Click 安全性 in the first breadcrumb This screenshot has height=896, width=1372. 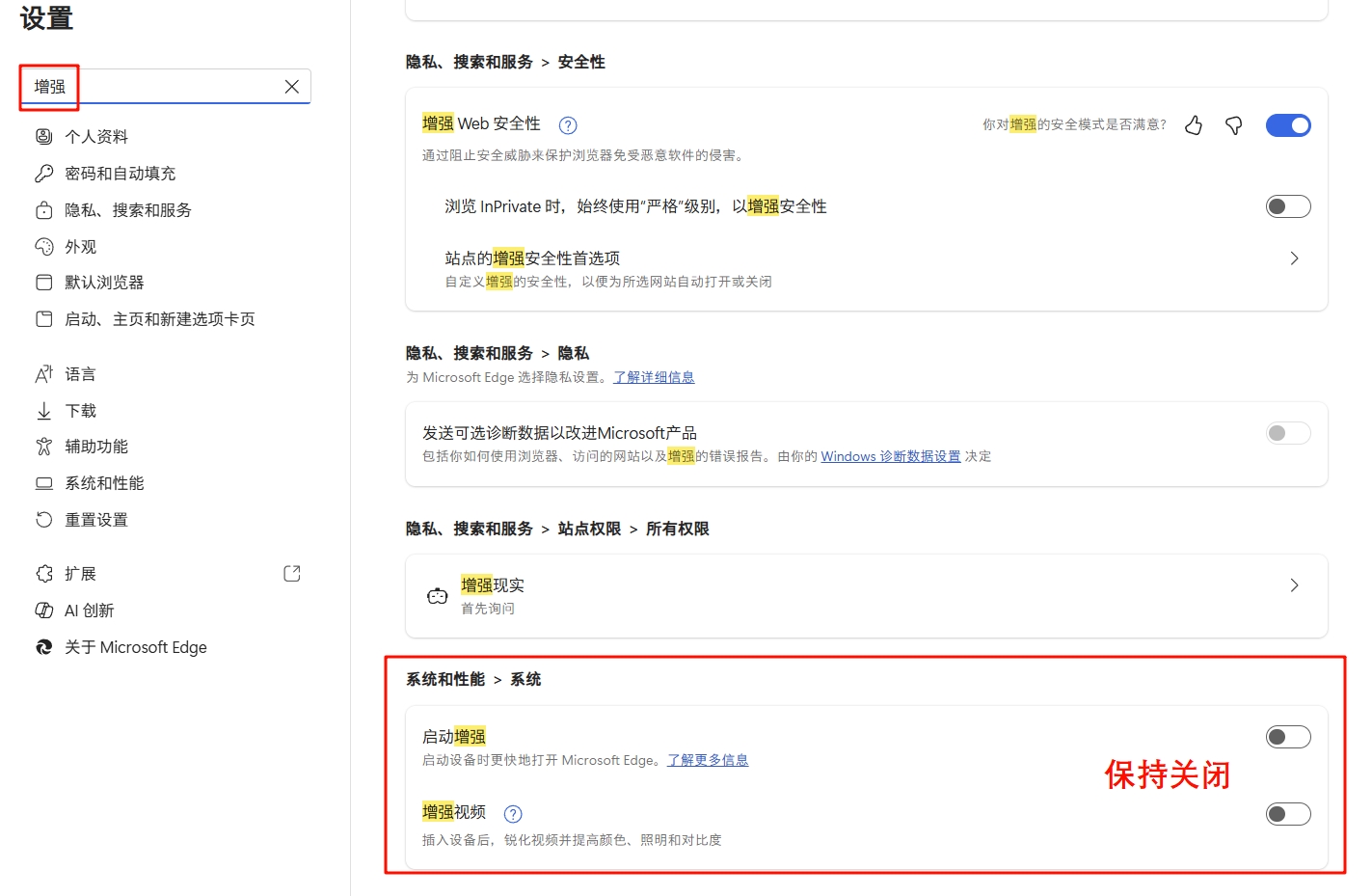(581, 62)
